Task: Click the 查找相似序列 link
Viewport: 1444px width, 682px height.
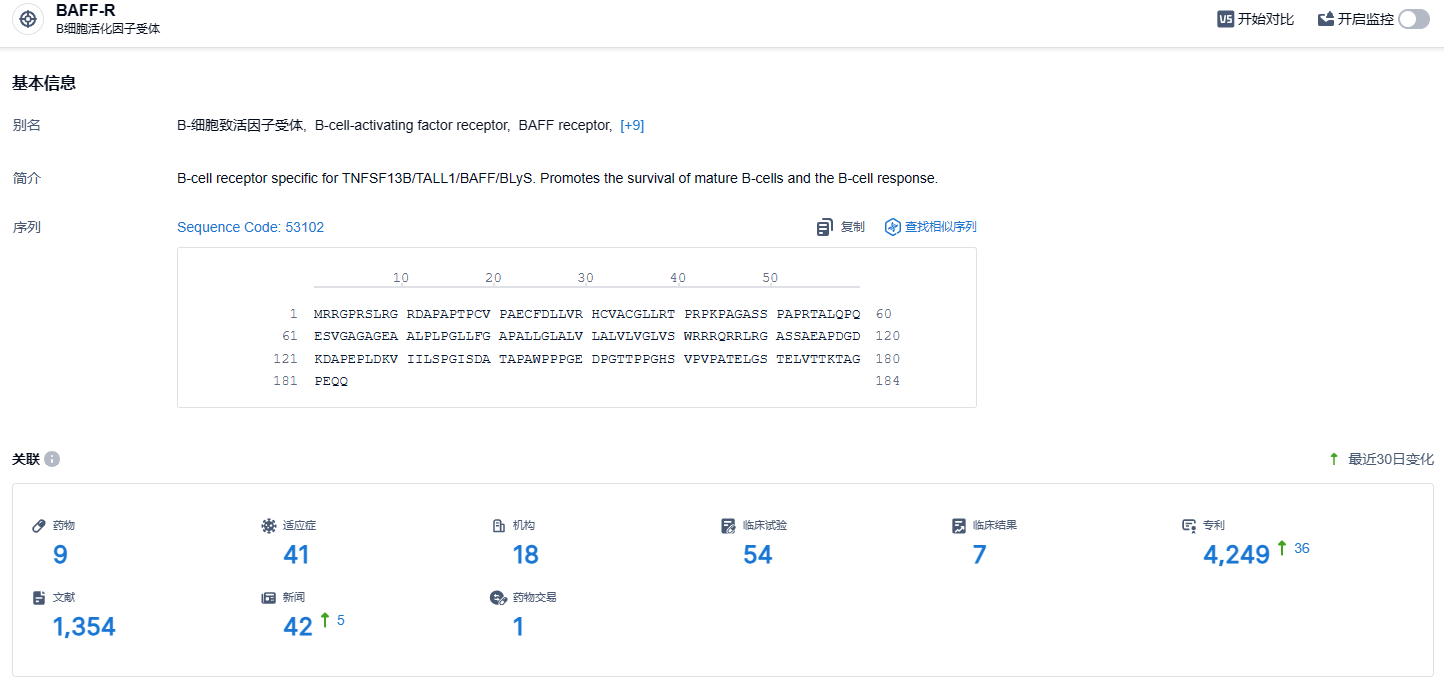Action: 940,227
